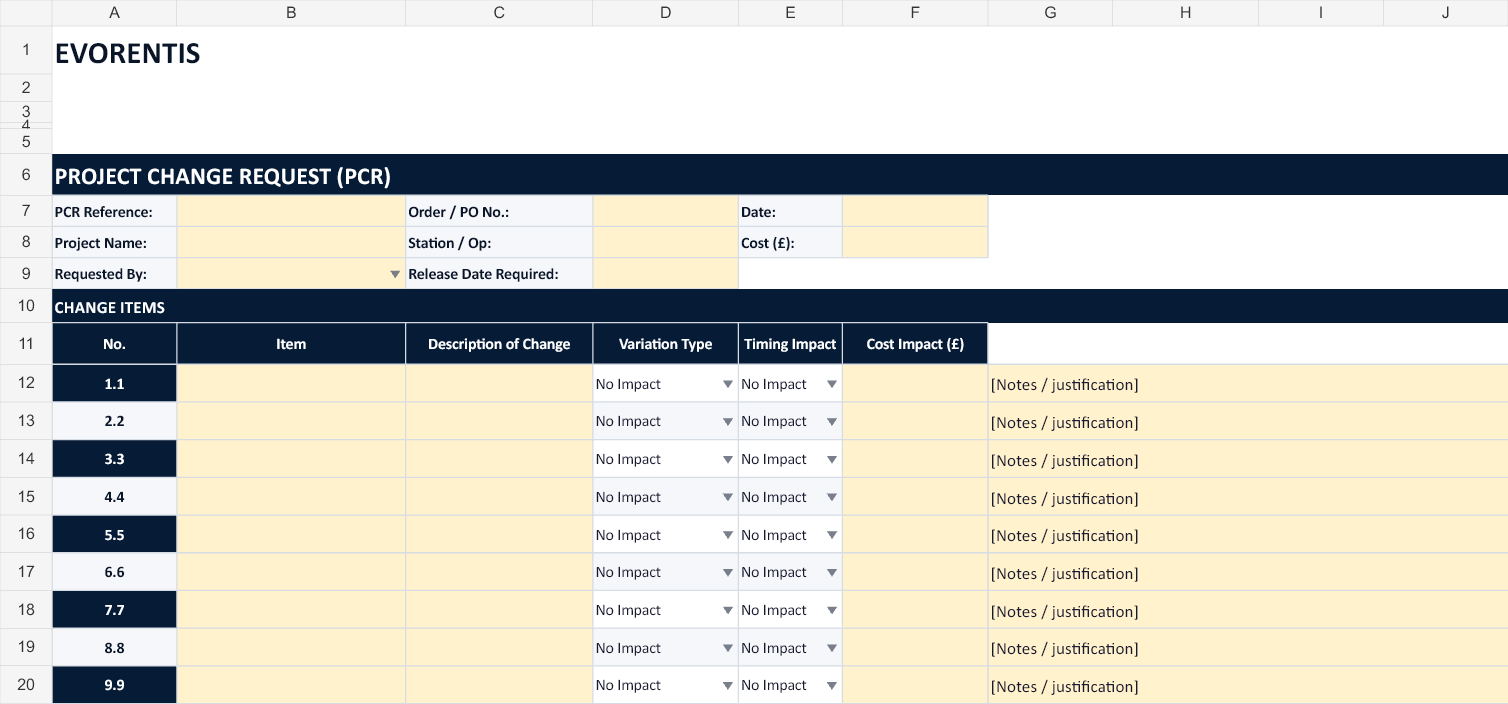Screen dimensions: 1508x704
Task: Click item number 7.7 cell
Action: point(114,611)
